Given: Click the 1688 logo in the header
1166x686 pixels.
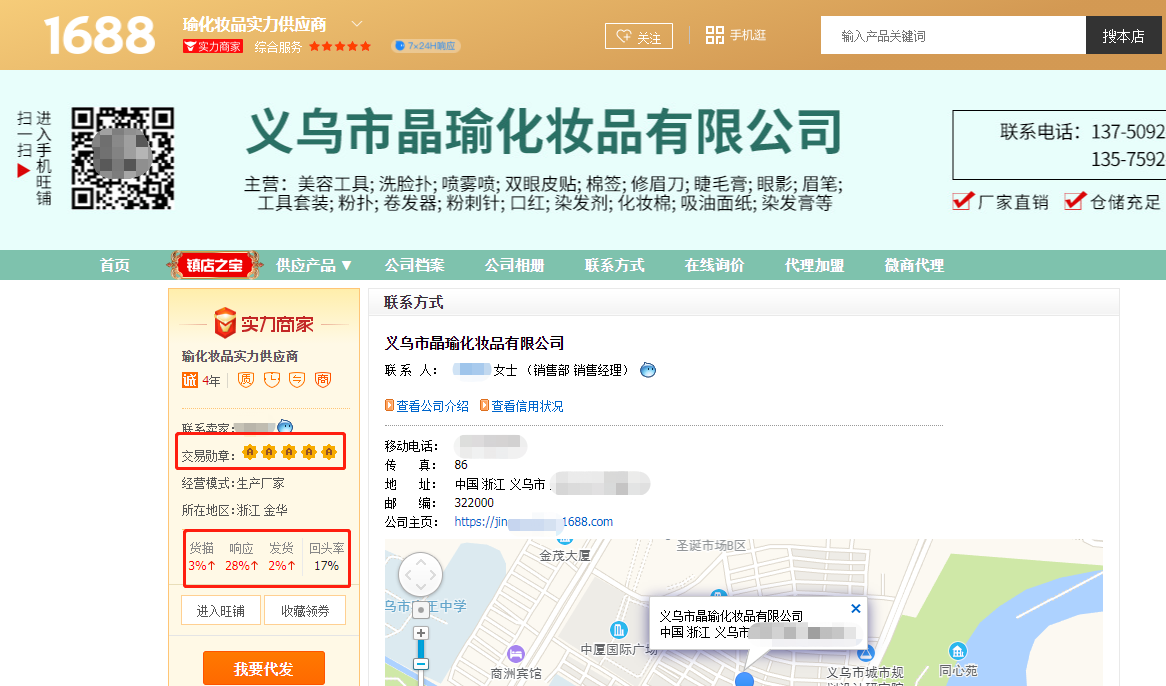Looking at the screenshot, I should coord(99,35).
